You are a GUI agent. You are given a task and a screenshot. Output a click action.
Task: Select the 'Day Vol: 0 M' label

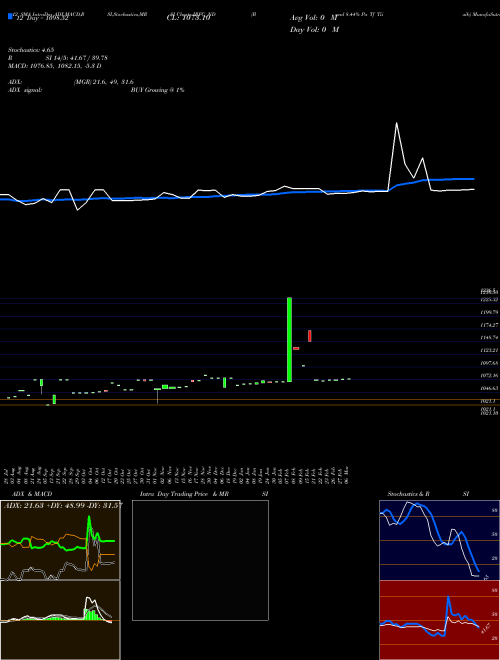point(314,30)
